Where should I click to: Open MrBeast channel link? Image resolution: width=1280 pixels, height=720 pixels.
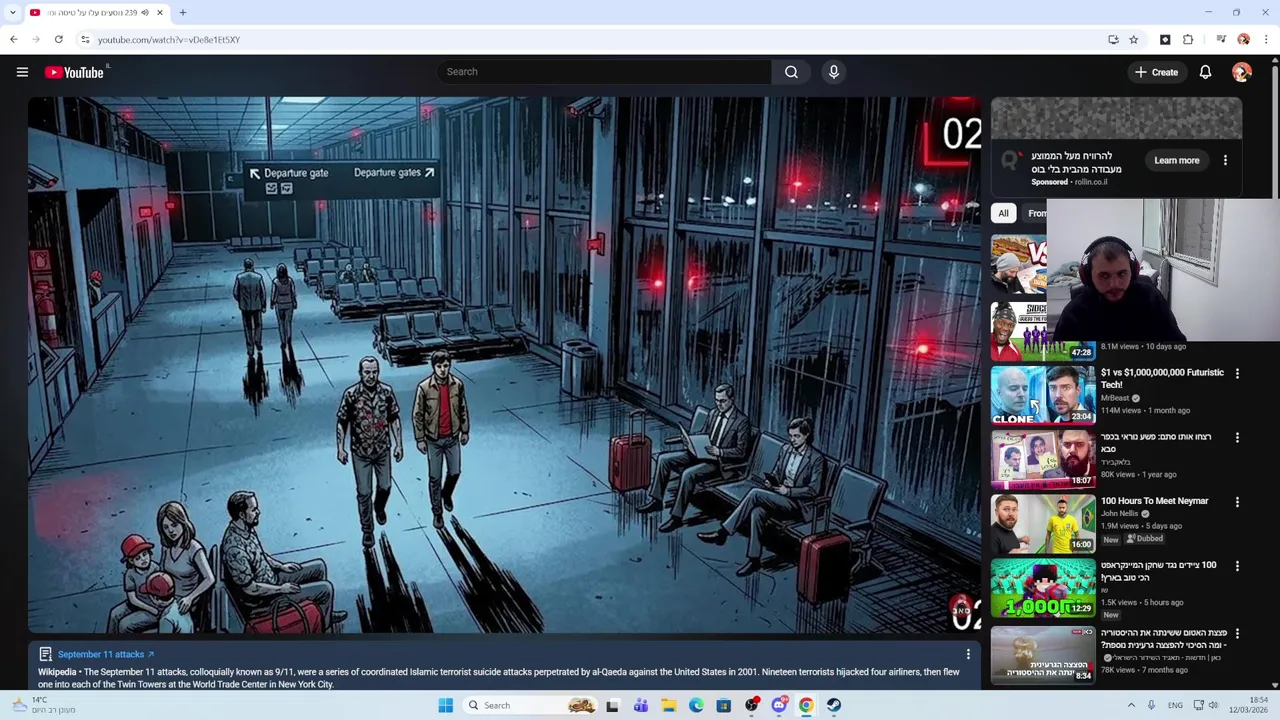pyautogui.click(x=1115, y=398)
